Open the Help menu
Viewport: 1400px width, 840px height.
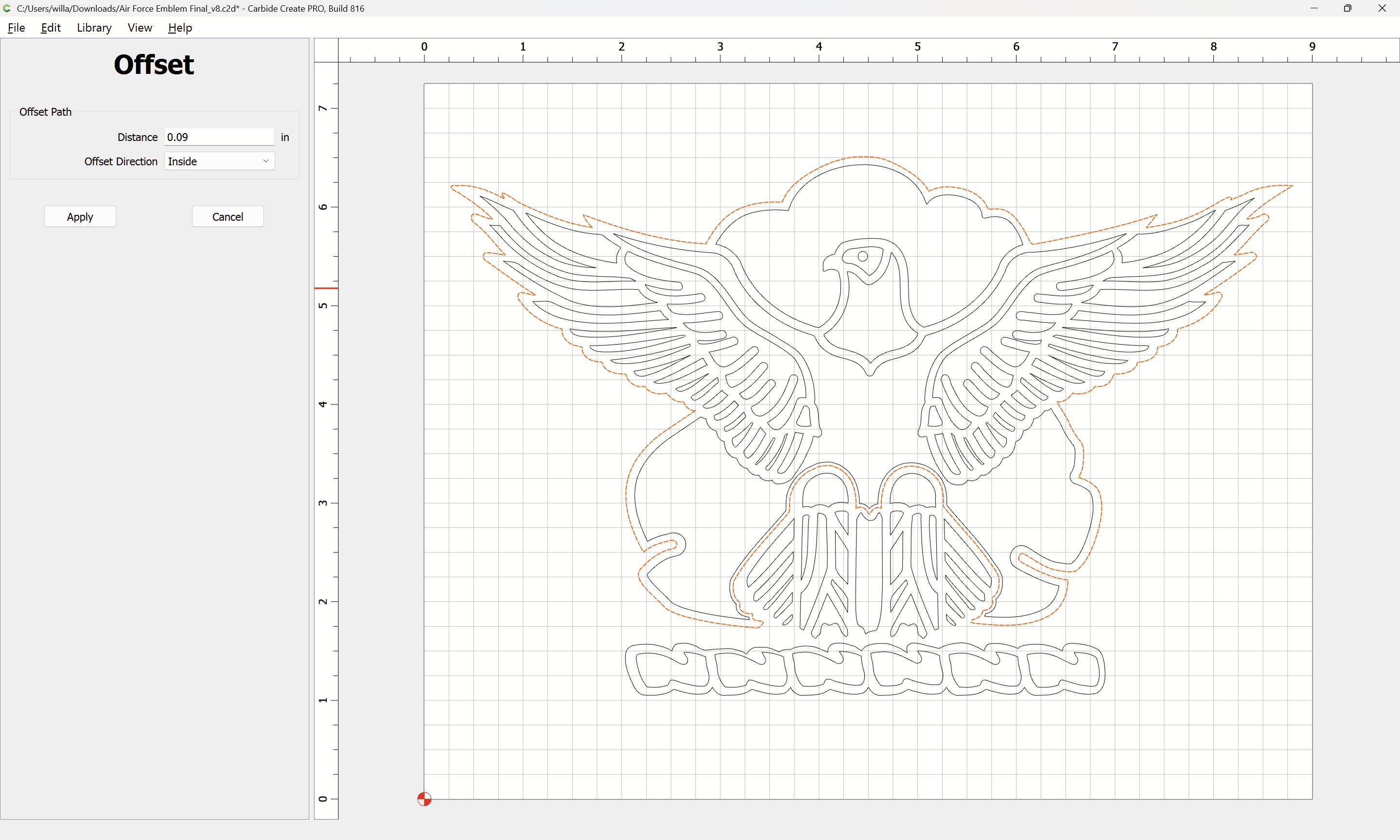pos(180,28)
